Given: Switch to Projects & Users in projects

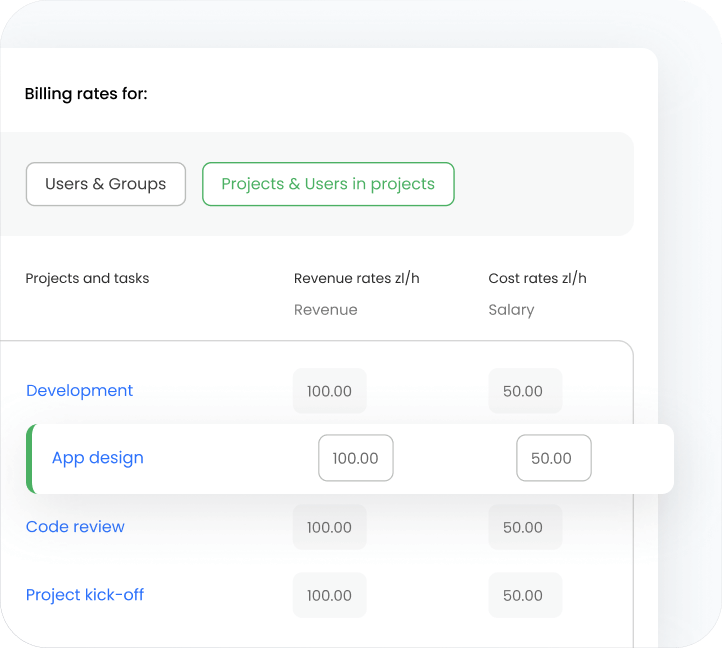Looking at the screenshot, I should coord(328,184).
